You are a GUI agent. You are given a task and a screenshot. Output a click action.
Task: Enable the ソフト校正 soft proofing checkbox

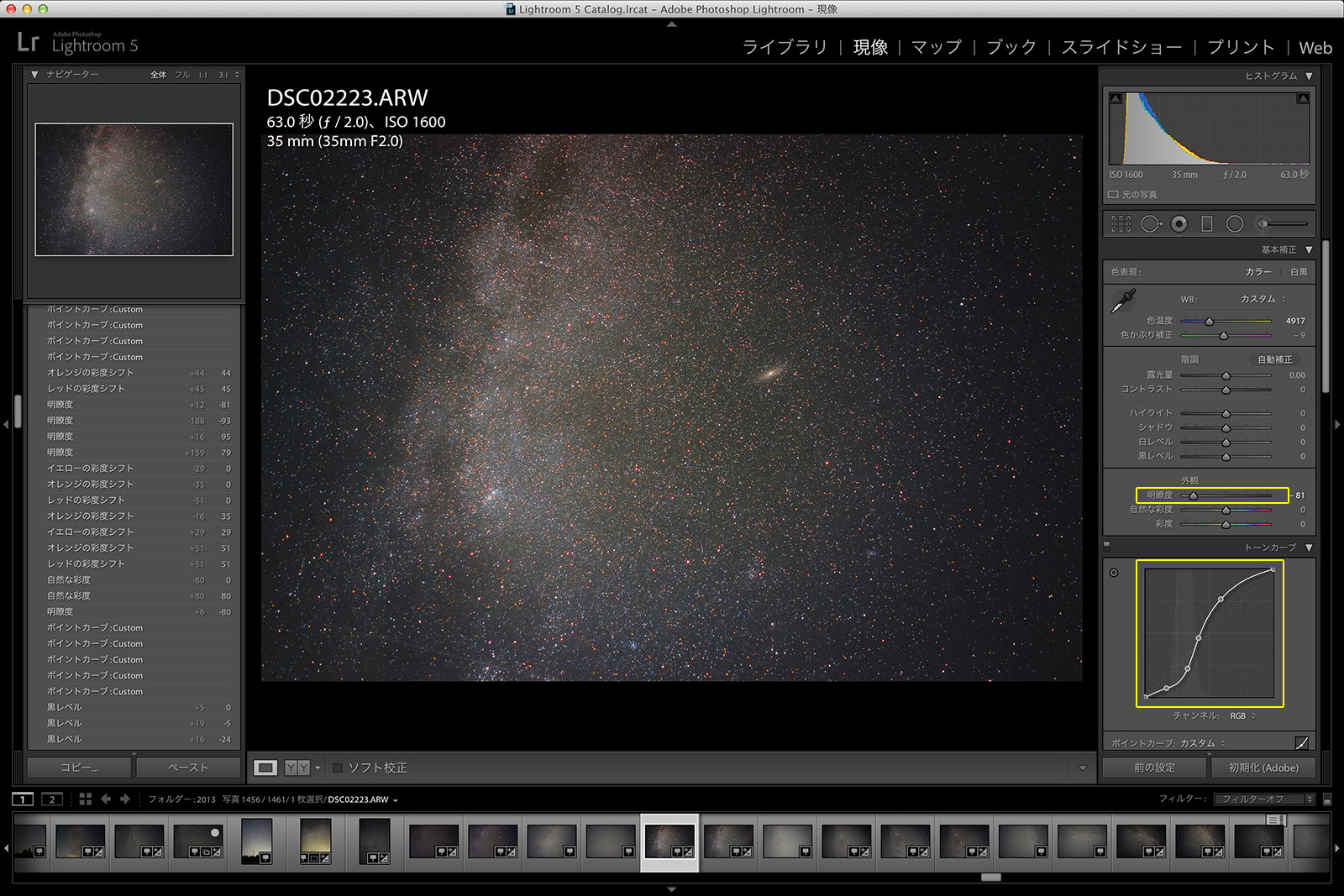click(338, 768)
